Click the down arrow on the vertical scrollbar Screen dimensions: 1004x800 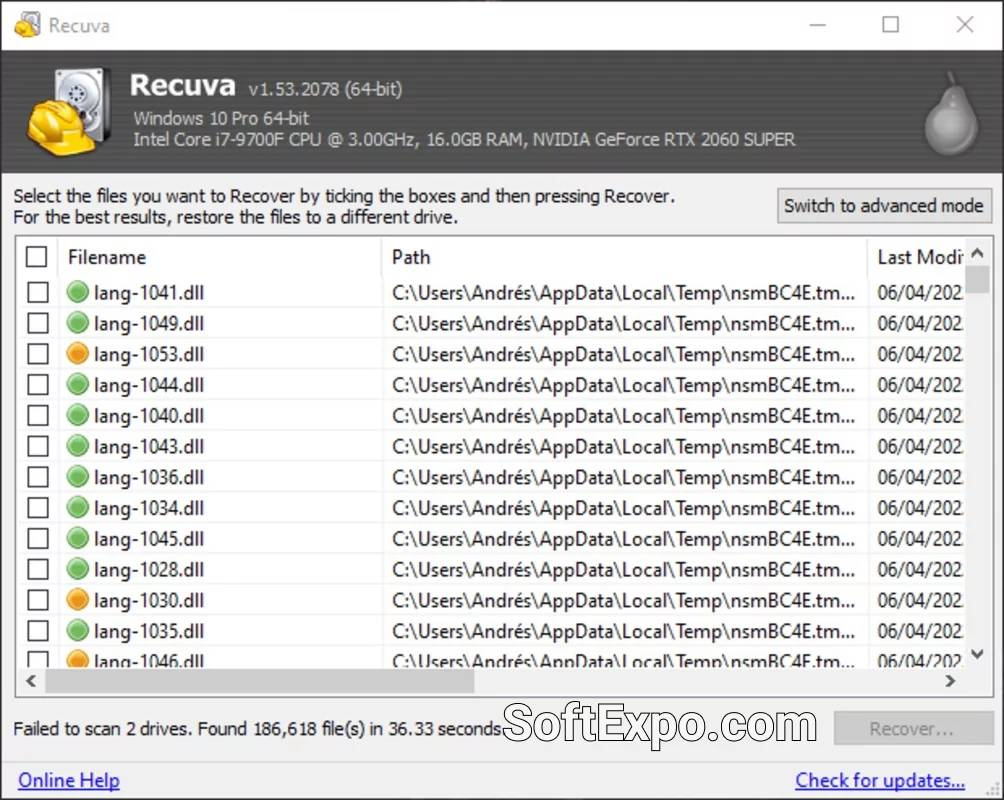pyautogui.click(x=976, y=654)
